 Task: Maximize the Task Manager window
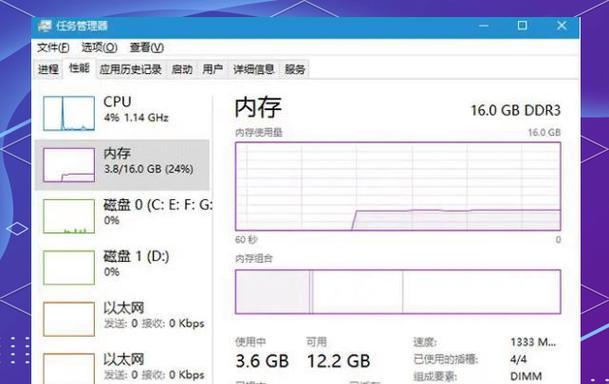[x=522, y=26]
